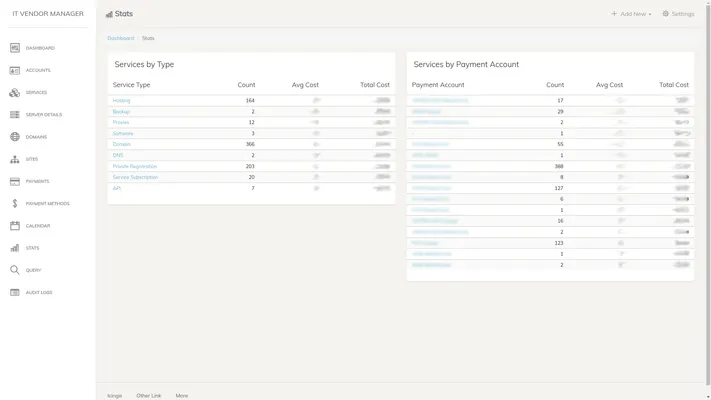The height and width of the screenshot is (400, 711).
Task: Open the Audit Logs icon
Action: tap(15, 292)
